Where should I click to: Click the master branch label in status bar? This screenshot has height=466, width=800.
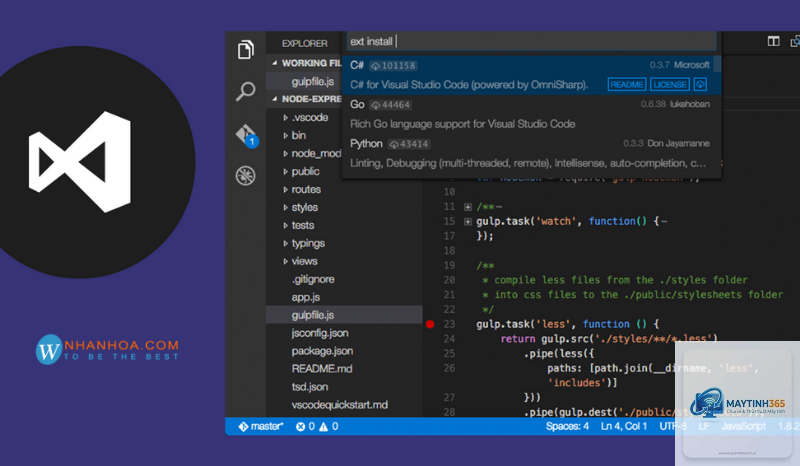click(267, 426)
